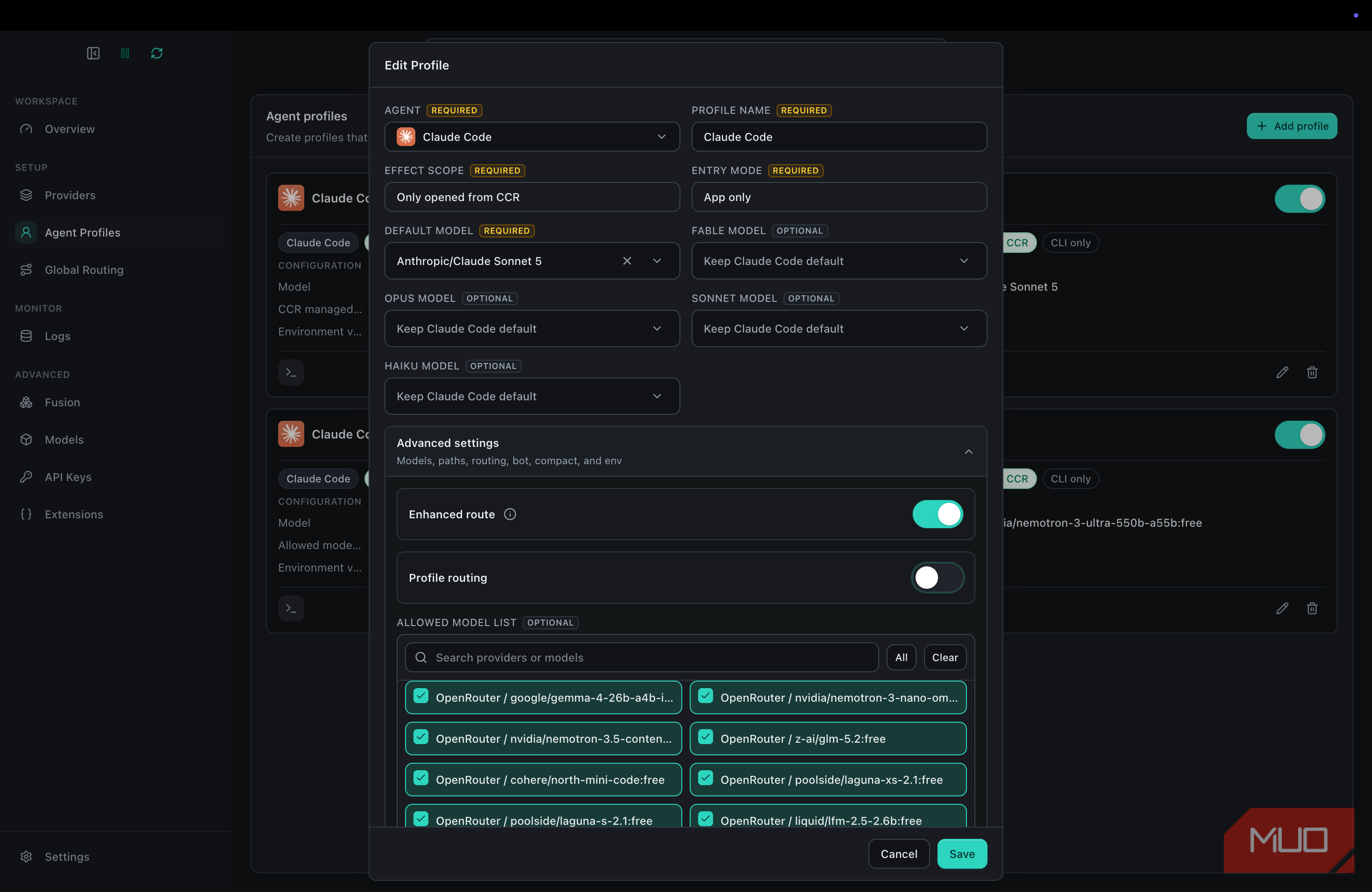Open the Fable Model dropdown

click(839, 261)
